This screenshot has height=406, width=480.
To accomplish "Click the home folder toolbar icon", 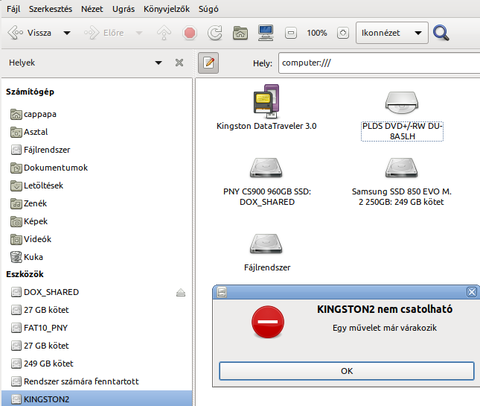I will pos(240,33).
